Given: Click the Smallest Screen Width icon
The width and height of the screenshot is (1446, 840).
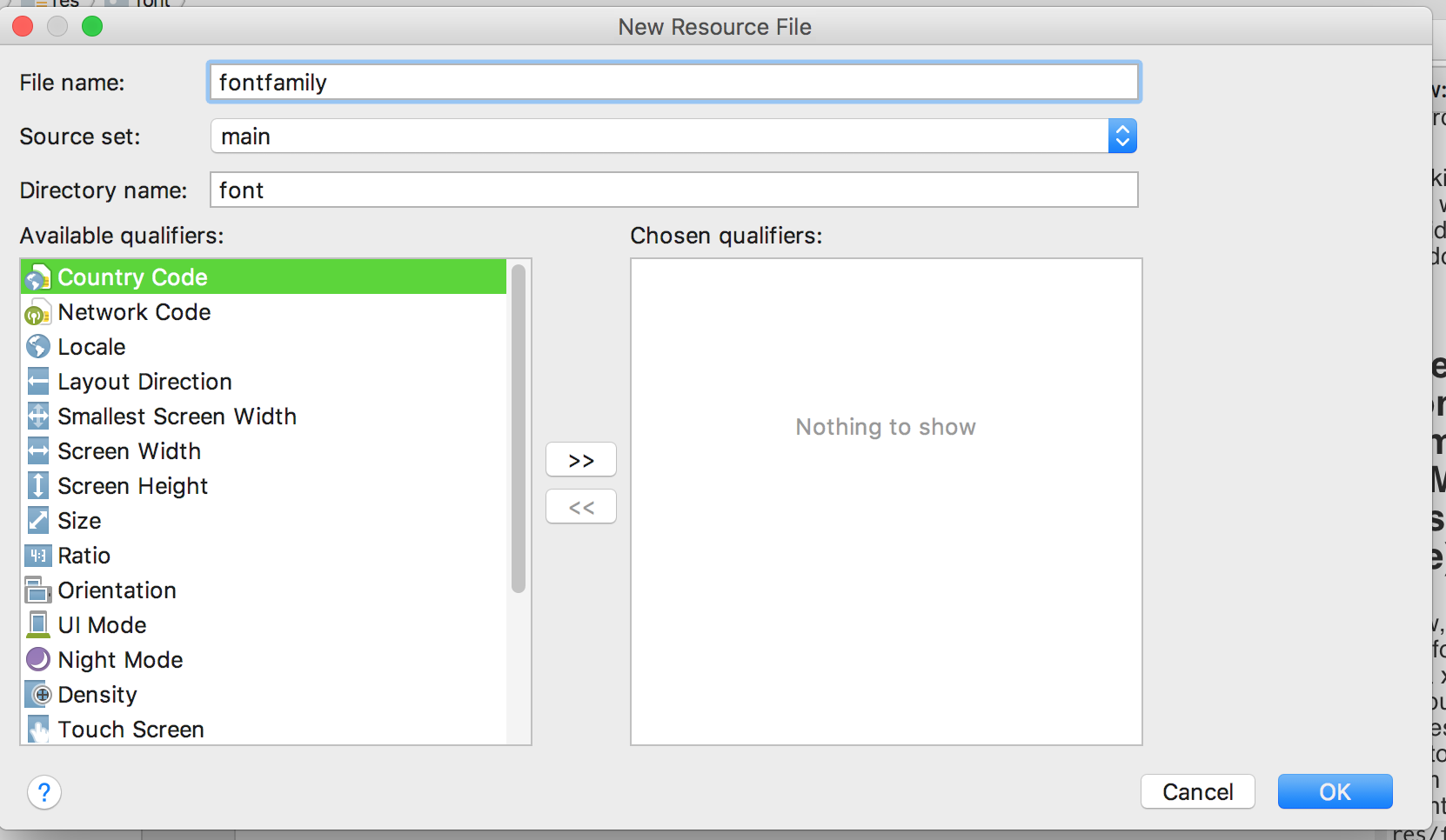Looking at the screenshot, I should 37,417.
